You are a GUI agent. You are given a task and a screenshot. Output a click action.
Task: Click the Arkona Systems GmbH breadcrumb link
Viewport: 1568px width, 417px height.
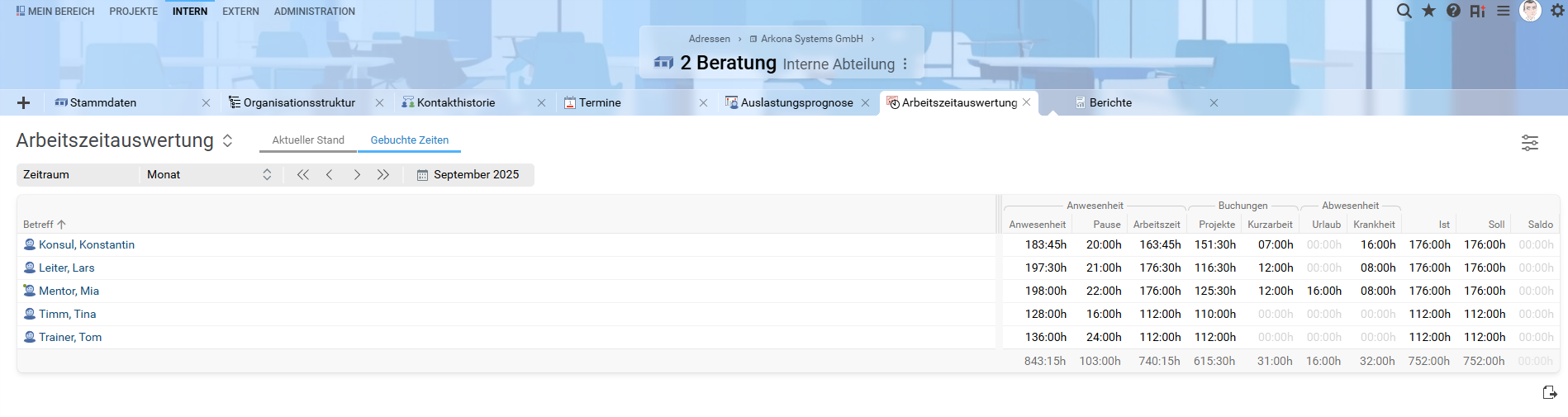(x=811, y=39)
